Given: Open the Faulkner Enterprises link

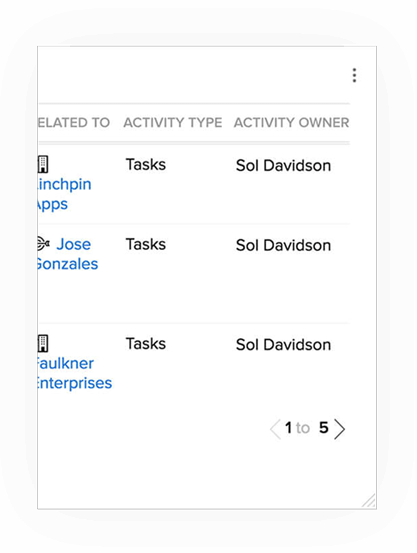Looking at the screenshot, I should 75,373.
